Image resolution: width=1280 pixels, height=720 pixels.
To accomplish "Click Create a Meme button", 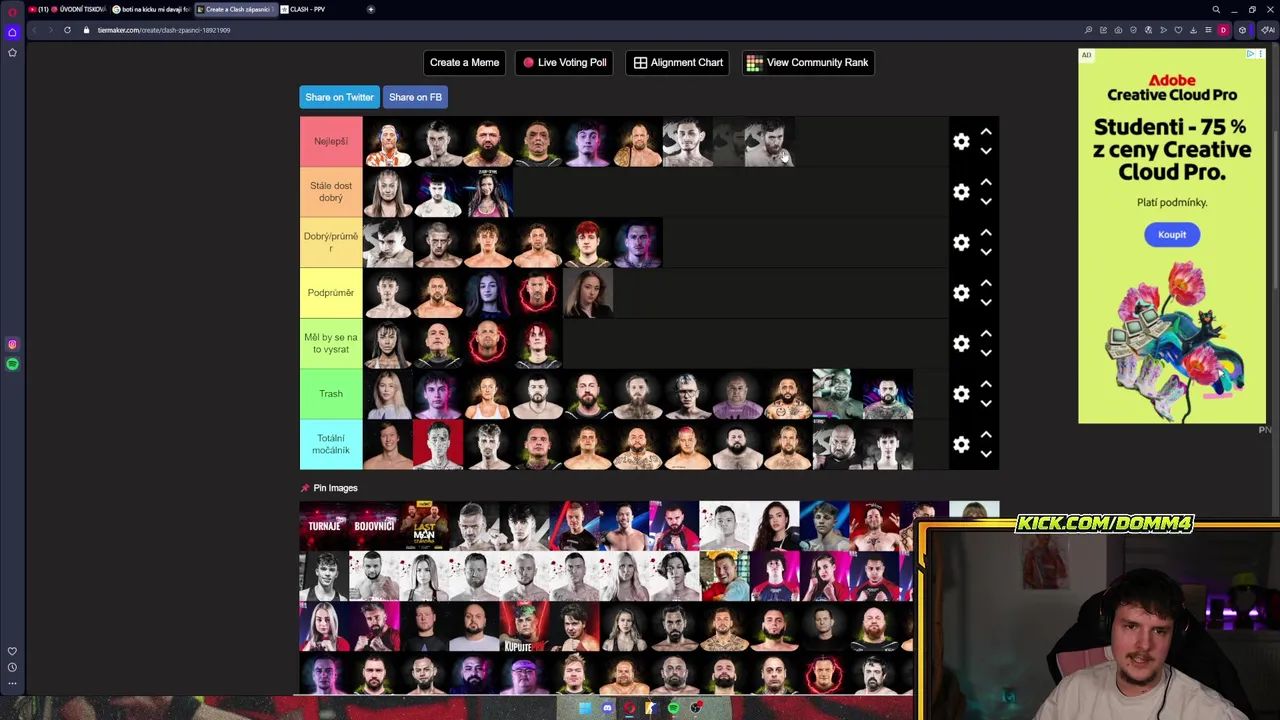I will coord(464,62).
